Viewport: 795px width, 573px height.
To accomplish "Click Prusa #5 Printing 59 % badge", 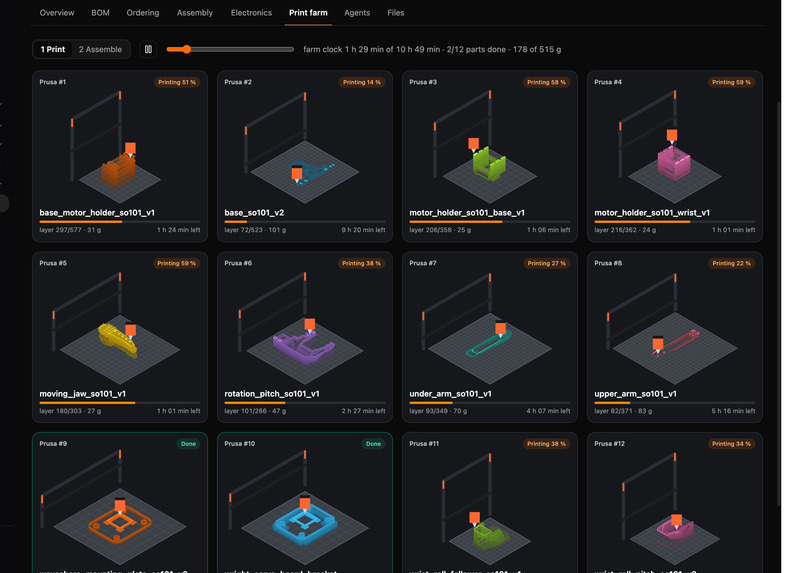I will pos(176,263).
